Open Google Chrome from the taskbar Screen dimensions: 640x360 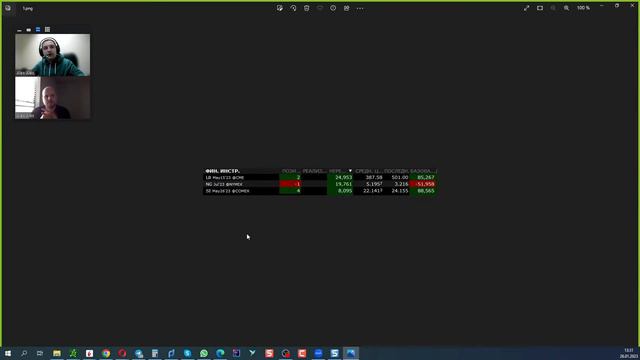coord(106,353)
